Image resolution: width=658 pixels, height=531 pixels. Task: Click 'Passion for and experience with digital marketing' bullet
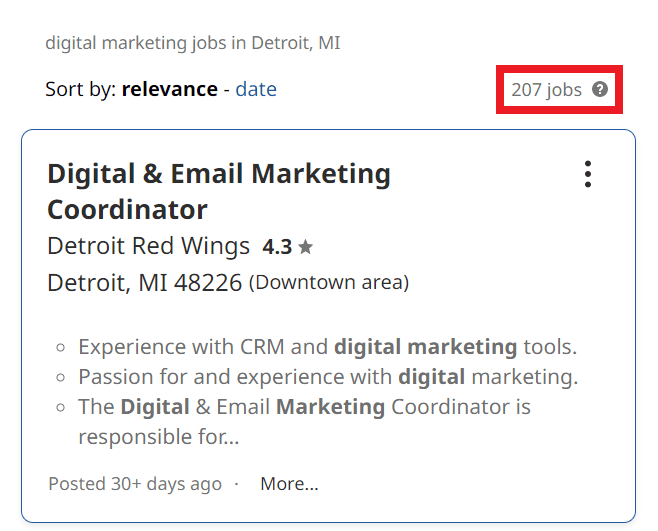point(328,377)
